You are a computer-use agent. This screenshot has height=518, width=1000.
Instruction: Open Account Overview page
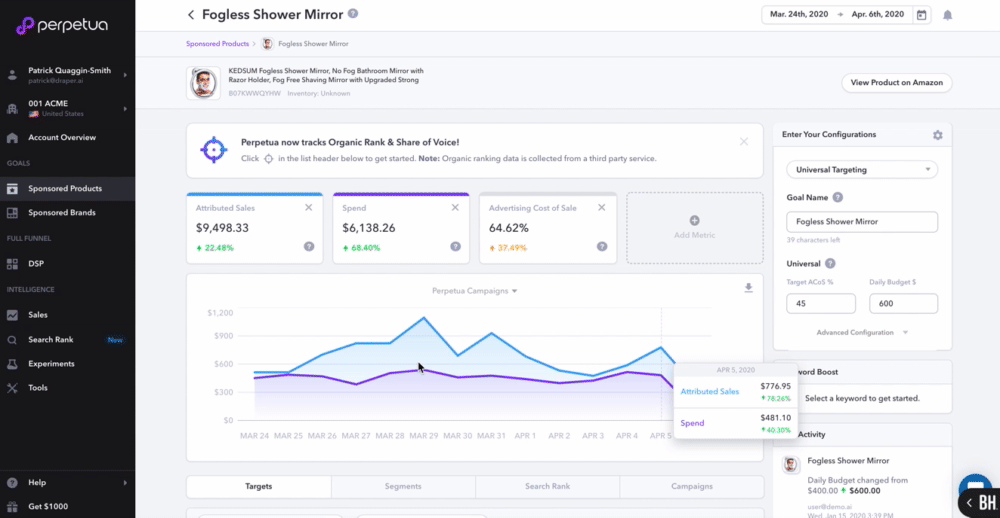coord(62,137)
